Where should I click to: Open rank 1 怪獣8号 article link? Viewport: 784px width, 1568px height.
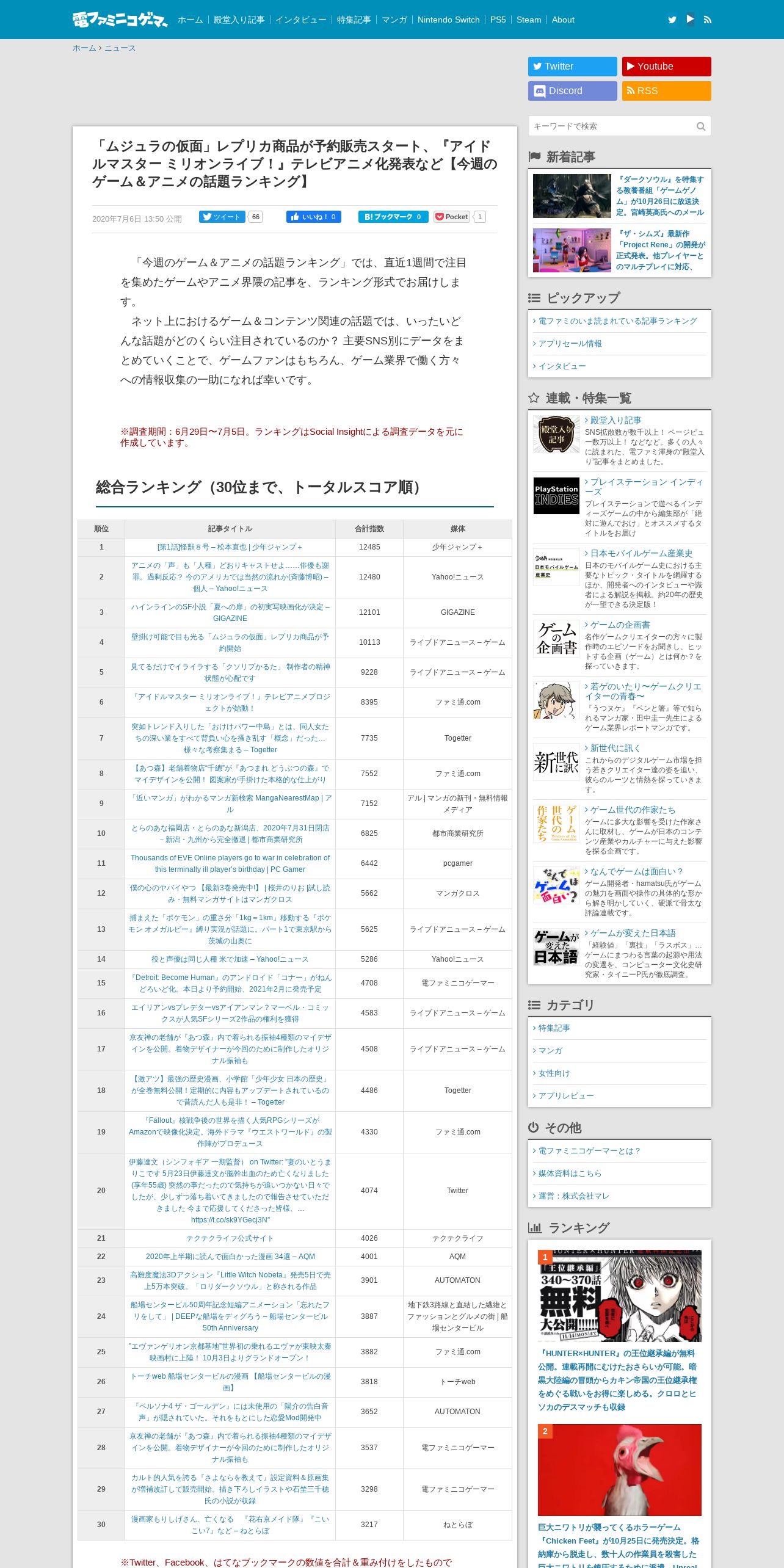(x=230, y=547)
